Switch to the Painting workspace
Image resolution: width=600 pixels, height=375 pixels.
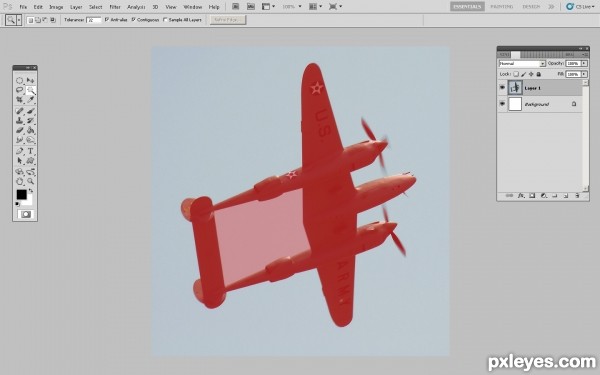[x=502, y=7]
